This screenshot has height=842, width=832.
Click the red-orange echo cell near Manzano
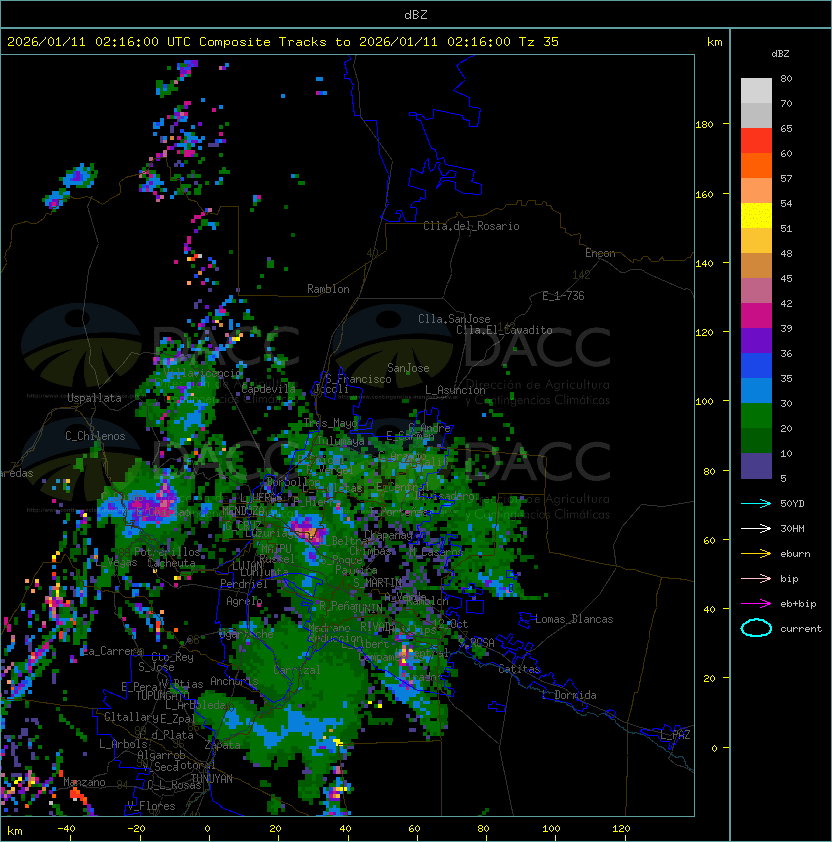(78, 796)
